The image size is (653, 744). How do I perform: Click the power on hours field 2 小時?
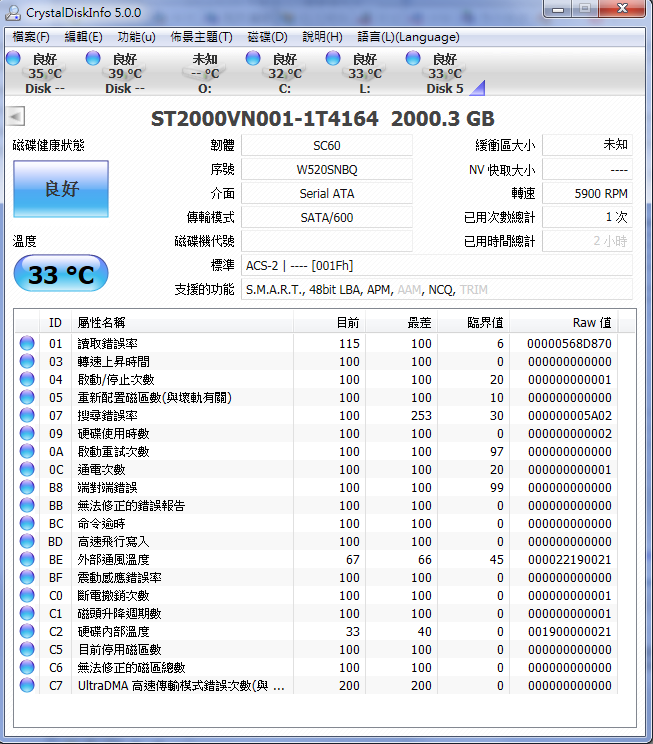click(x=588, y=241)
